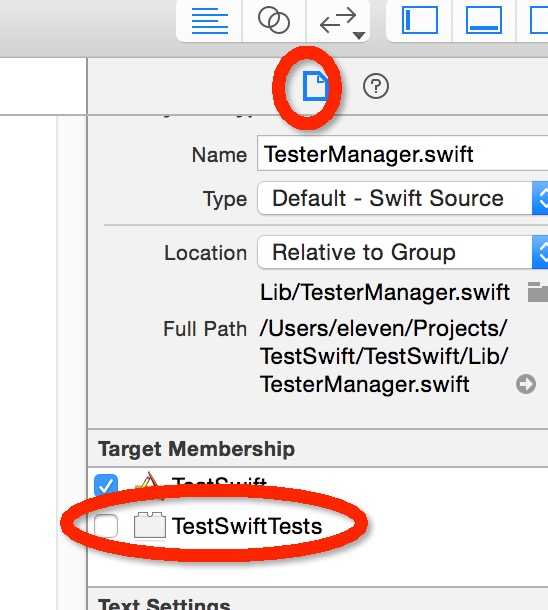This screenshot has width=548, height=610.
Task: Toggle the Navigator panel
Action: [420, 20]
